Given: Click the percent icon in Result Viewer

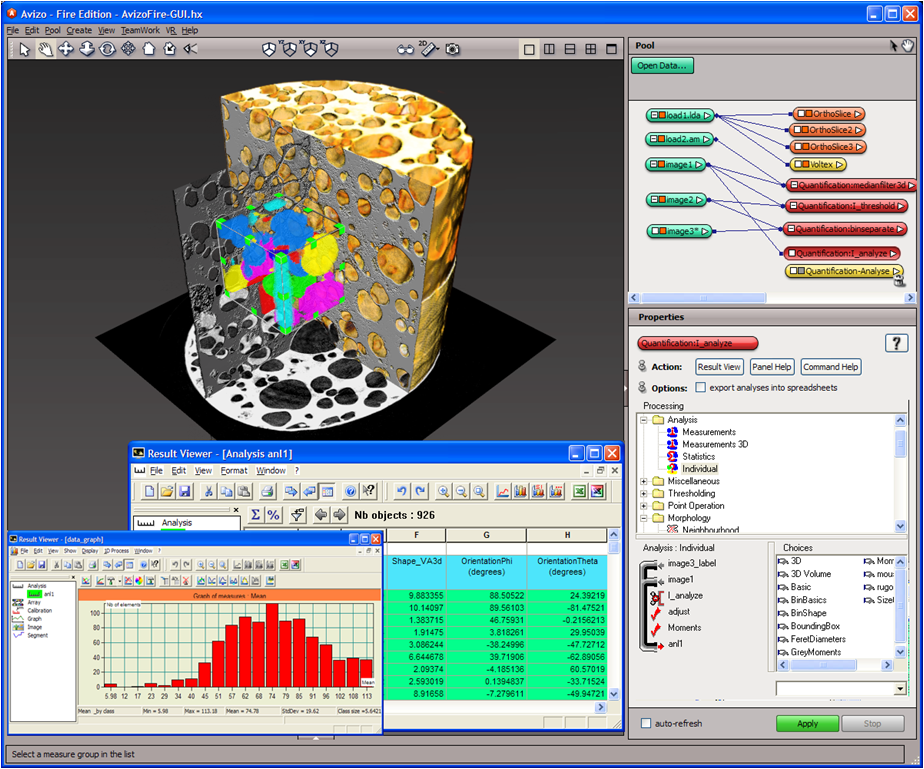Looking at the screenshot, I should (x=273, y=515).
